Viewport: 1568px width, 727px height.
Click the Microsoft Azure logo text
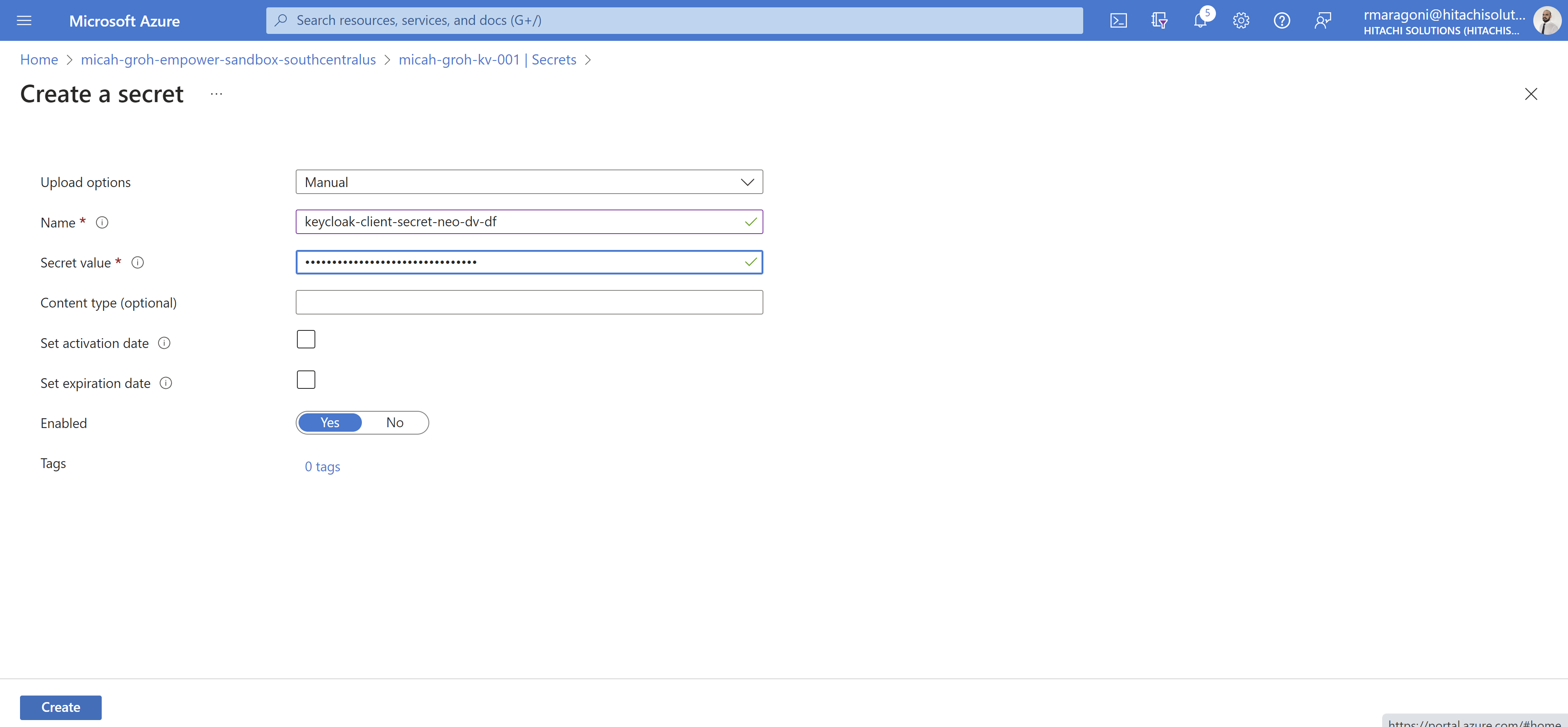[x=124, y=21]
